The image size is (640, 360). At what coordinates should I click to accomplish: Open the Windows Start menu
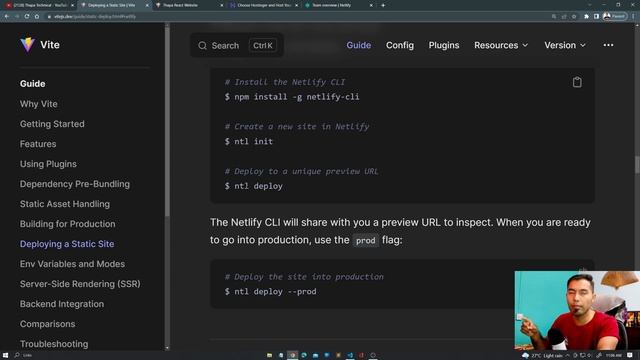tap(5, 355)
